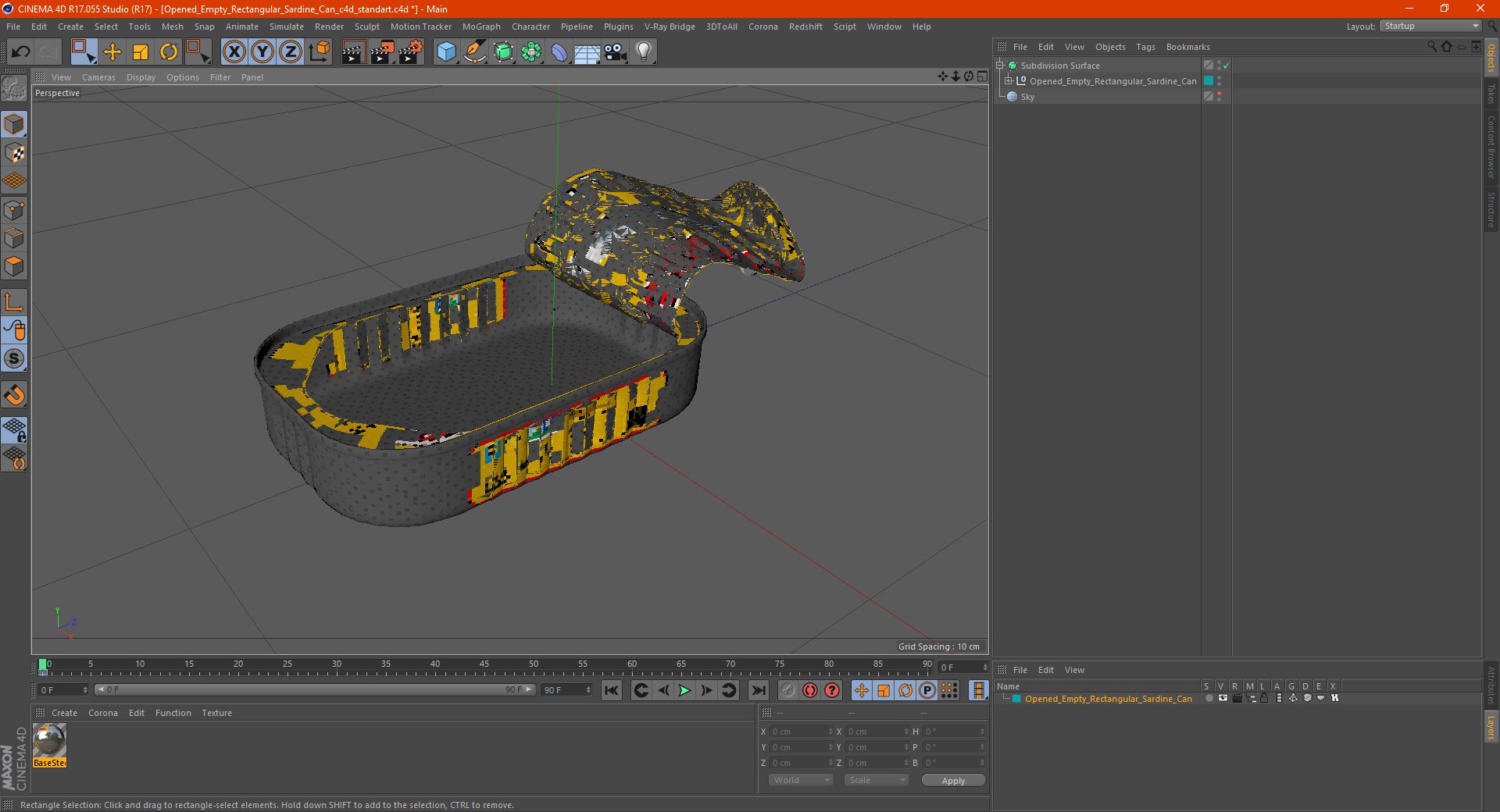Go to end of animation

tap(758, 690)
